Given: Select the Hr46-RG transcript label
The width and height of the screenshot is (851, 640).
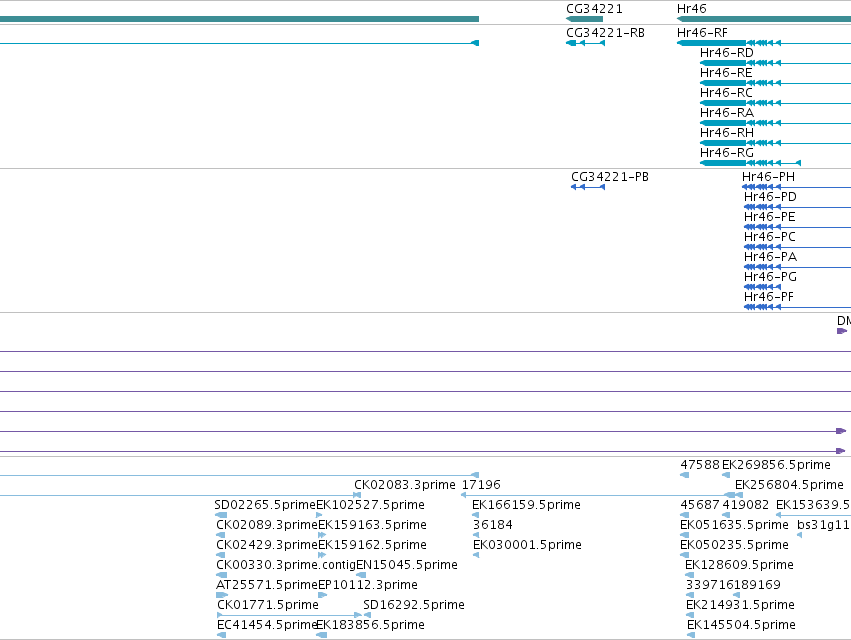Looking at the screenshot, I should point(727,153).
